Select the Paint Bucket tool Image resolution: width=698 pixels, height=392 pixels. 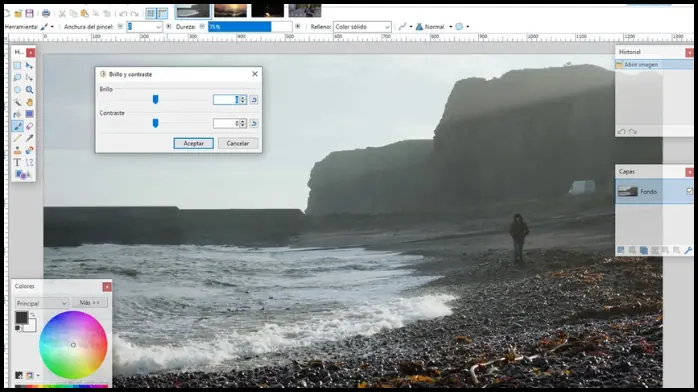(x=17, y=114)
